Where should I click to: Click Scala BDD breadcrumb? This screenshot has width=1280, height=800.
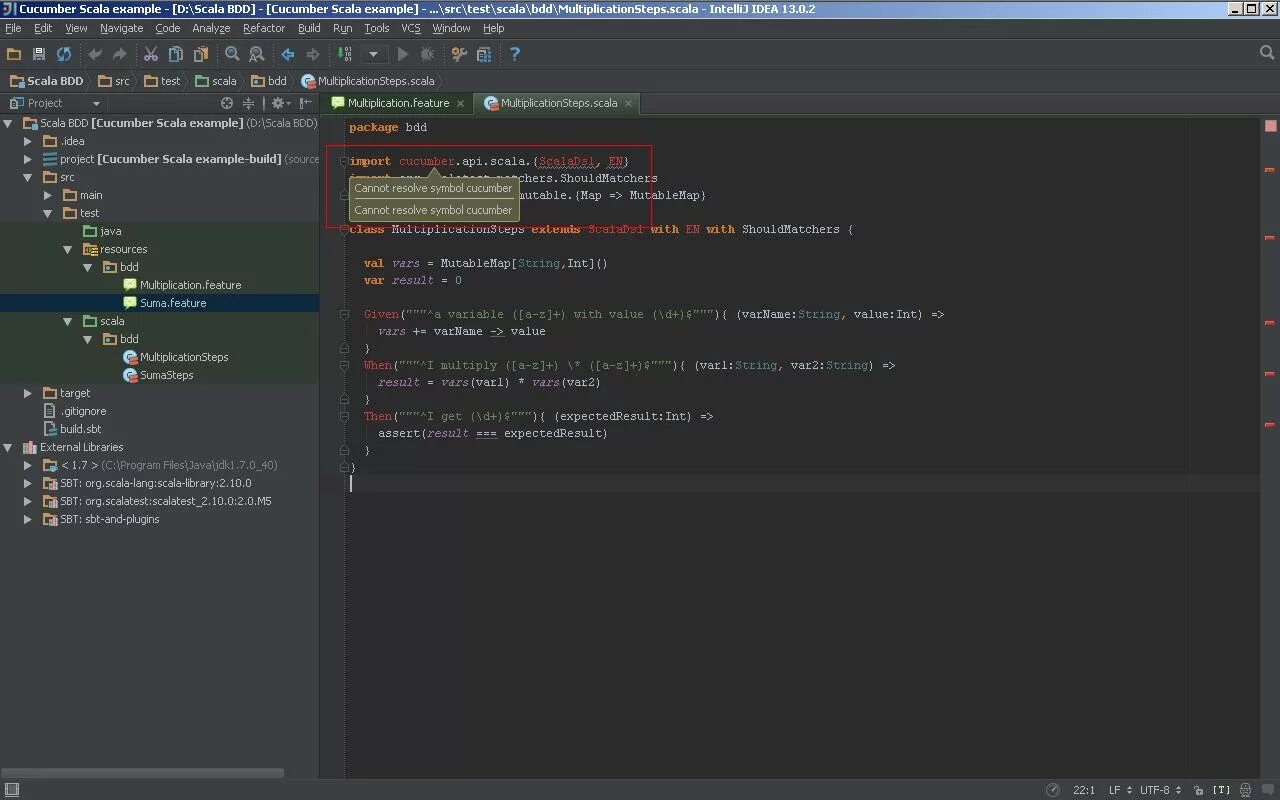coord(46,81)
